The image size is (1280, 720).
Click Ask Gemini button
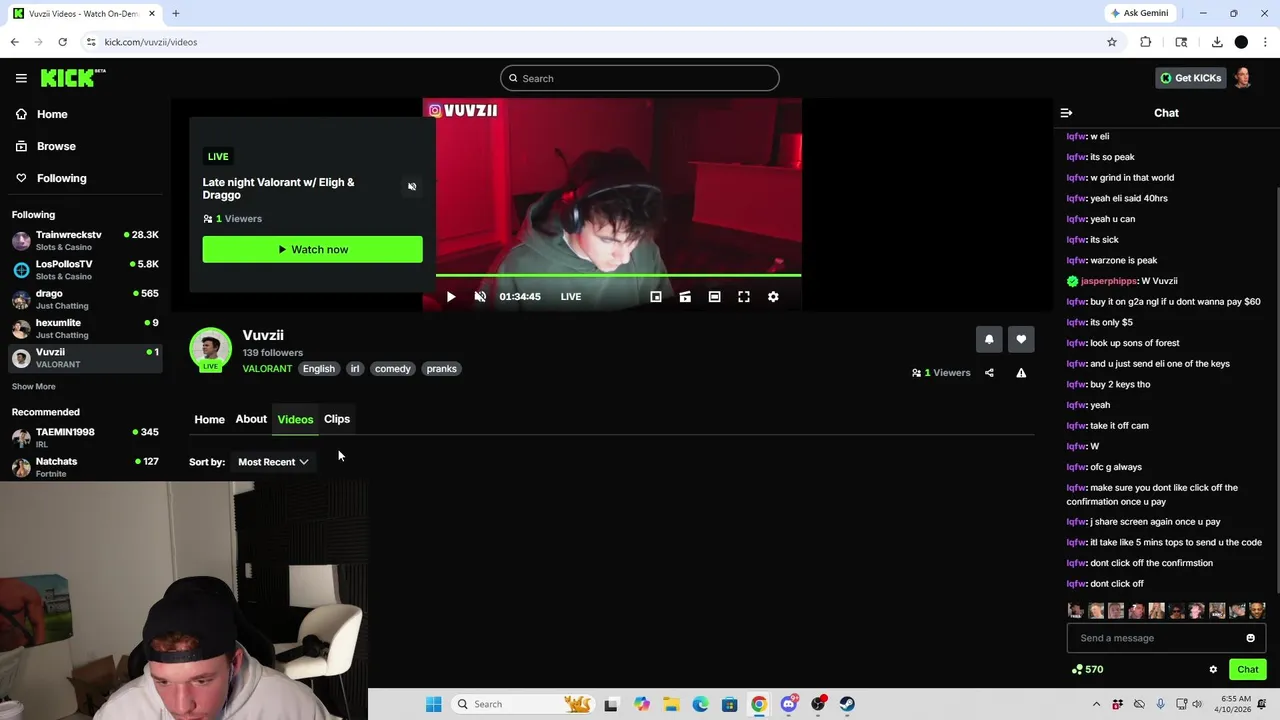(x=1138, y=13)
